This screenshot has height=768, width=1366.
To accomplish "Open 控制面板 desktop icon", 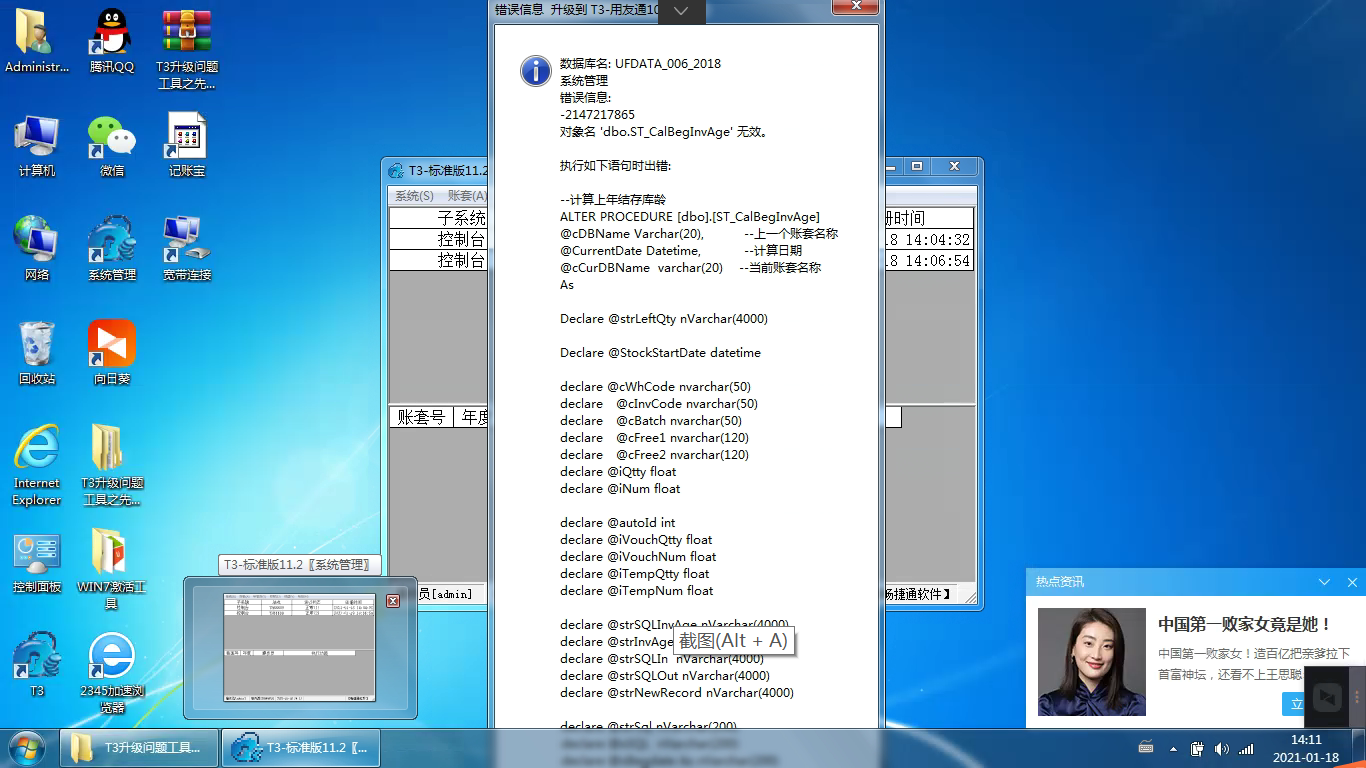I will coord(37,562).
